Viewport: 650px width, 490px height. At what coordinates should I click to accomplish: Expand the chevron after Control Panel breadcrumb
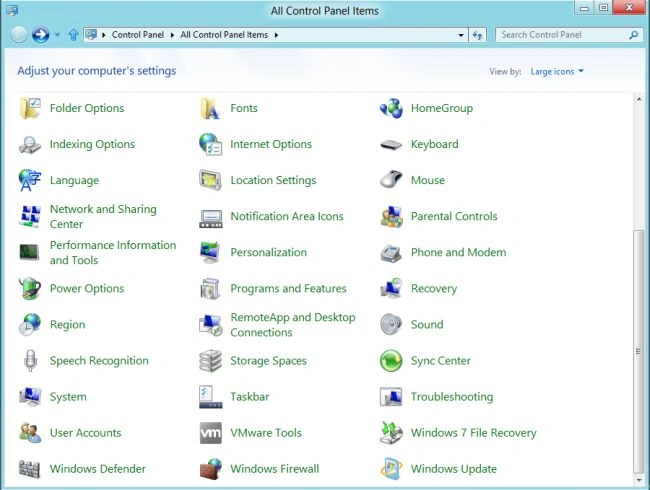(x=172, y=35)
